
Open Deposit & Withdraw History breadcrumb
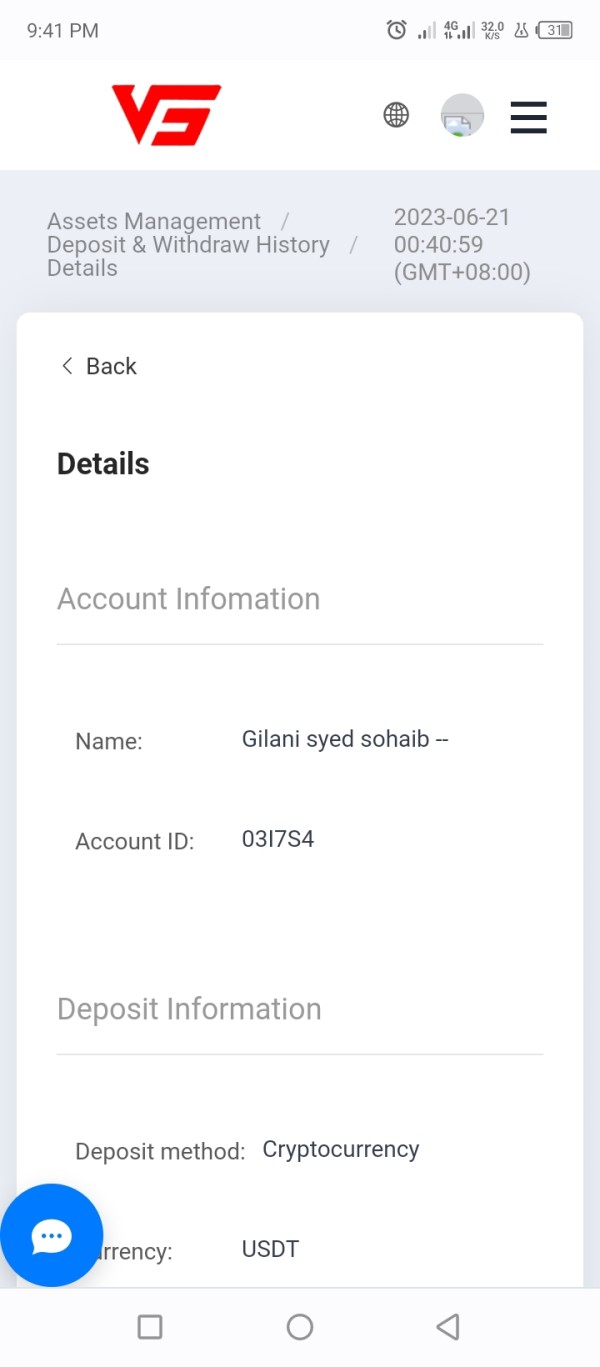point(188,245)
